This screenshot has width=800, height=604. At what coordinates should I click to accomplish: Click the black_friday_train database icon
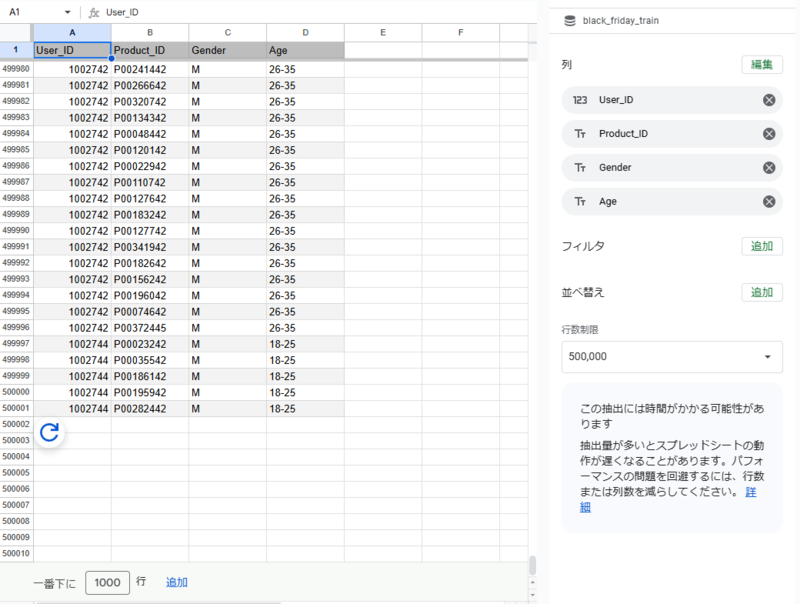(x=570, y=21)
